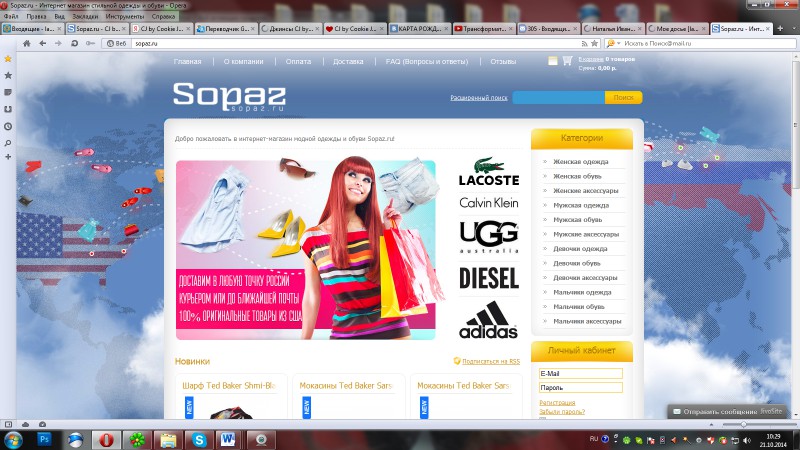Click the Calvin Klein brand logo

(489, 203)
